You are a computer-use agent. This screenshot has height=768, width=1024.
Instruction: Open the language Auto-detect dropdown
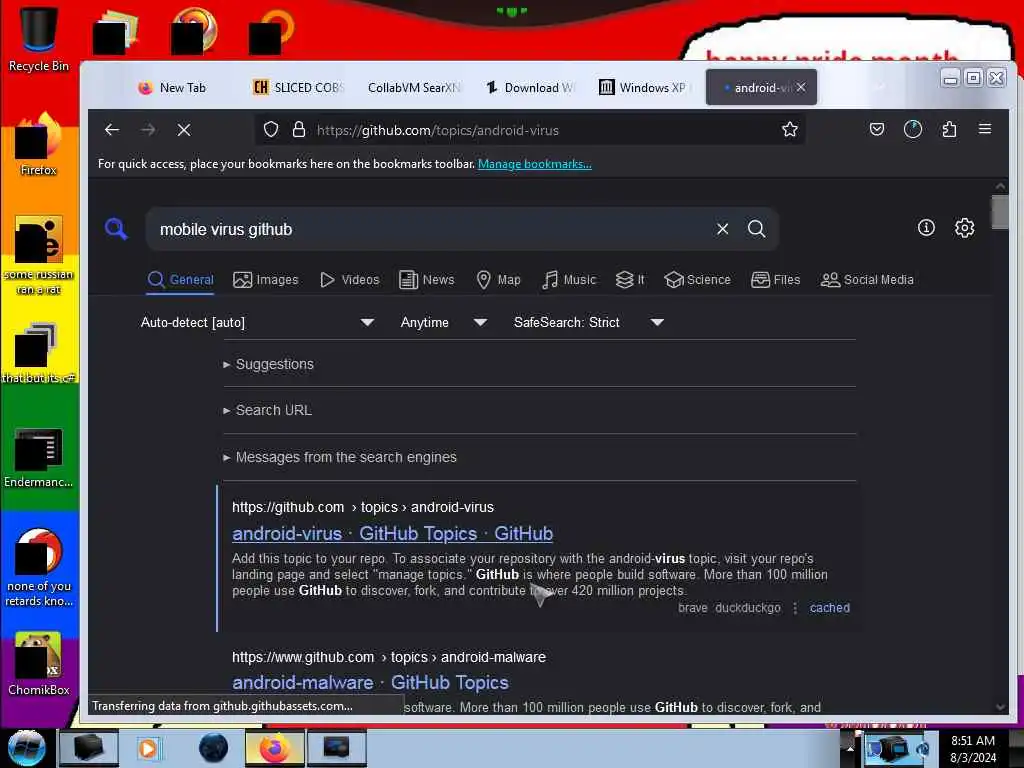pos(257,322)
